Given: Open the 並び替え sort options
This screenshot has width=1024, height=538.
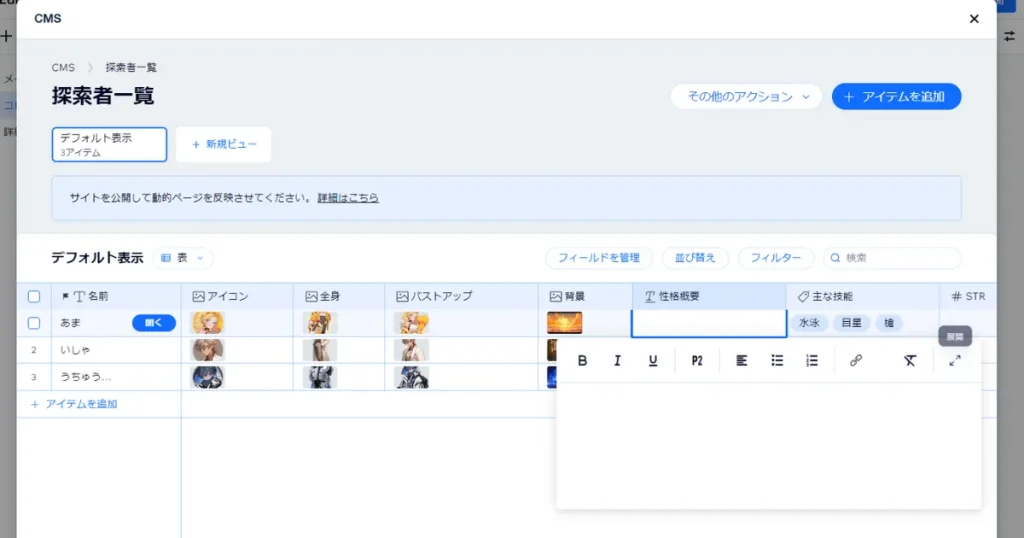Looking at the screenshot, I should 695,258.
